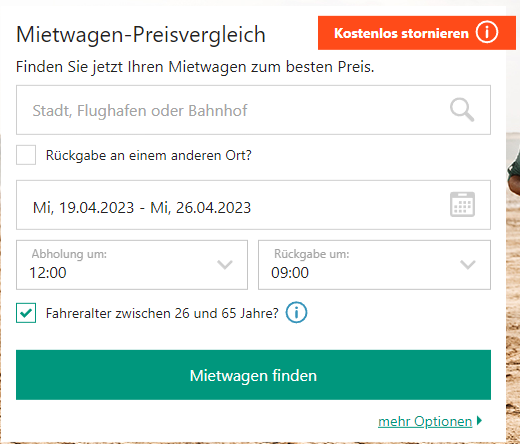Screen dimensions: 520x444
Task: Expand the Rückgabe um chevron arrow
Action: [468, 265]
